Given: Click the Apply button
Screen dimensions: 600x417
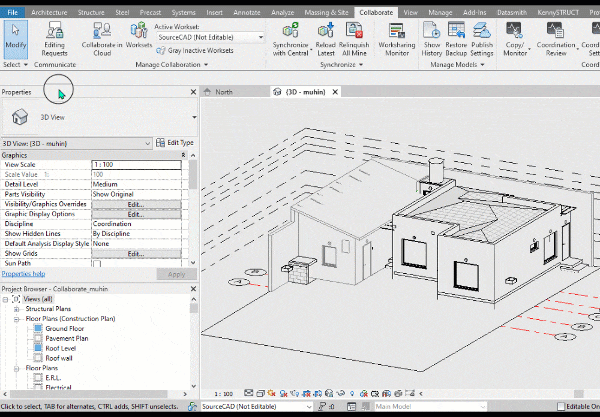Looking at the screenshot, I should [176, 274].
